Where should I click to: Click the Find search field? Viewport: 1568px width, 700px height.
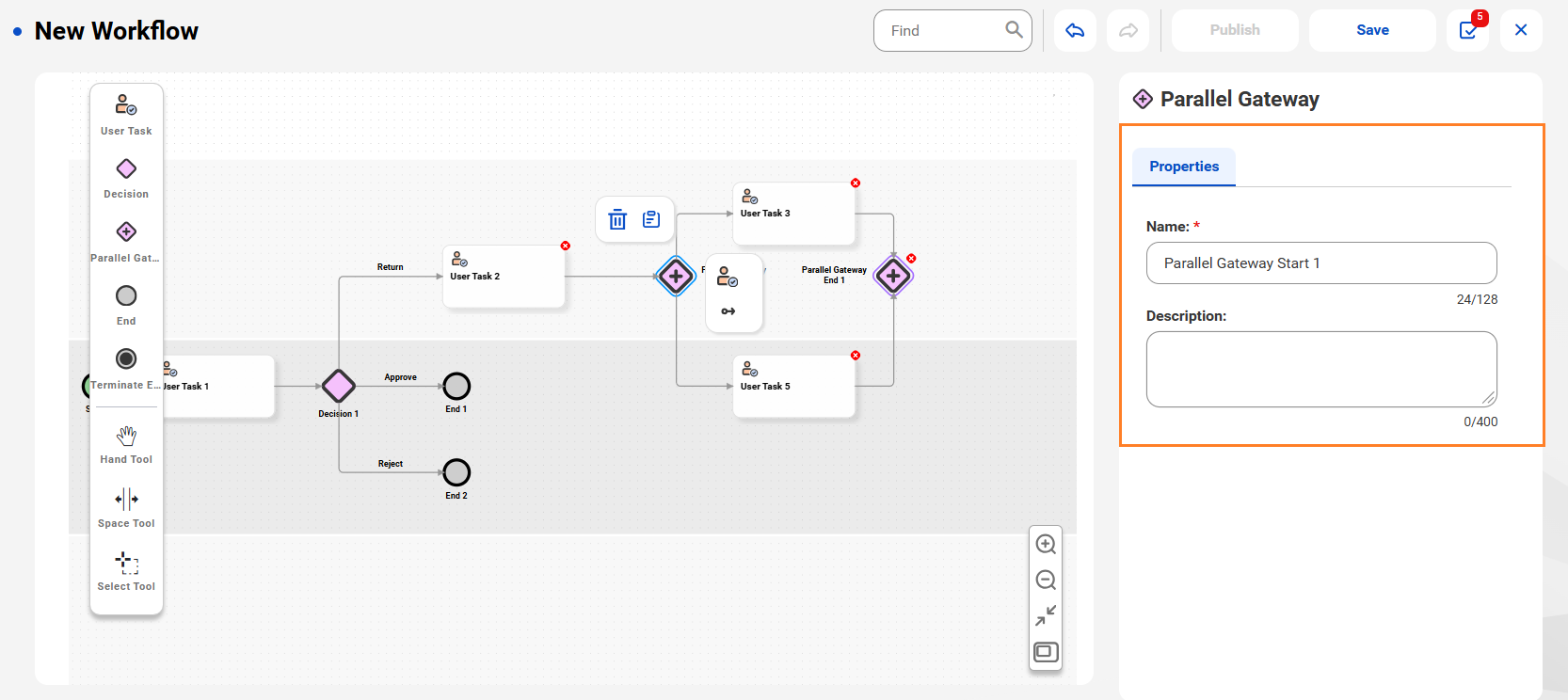(952, 31)
